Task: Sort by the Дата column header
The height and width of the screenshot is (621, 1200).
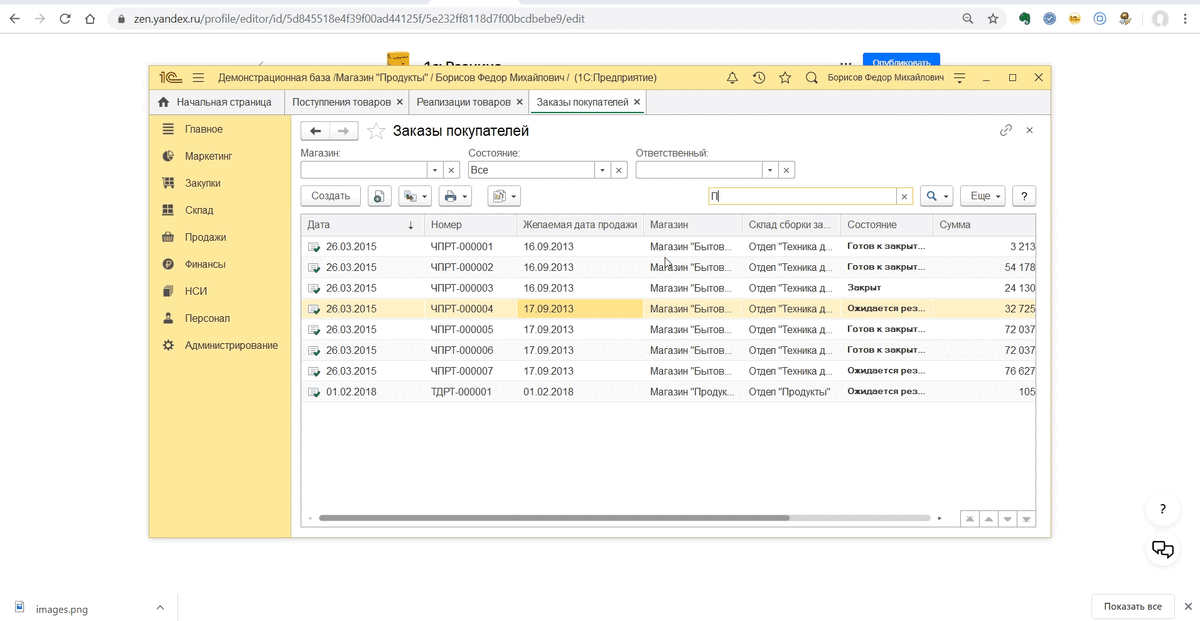Action: coord(362,225)
